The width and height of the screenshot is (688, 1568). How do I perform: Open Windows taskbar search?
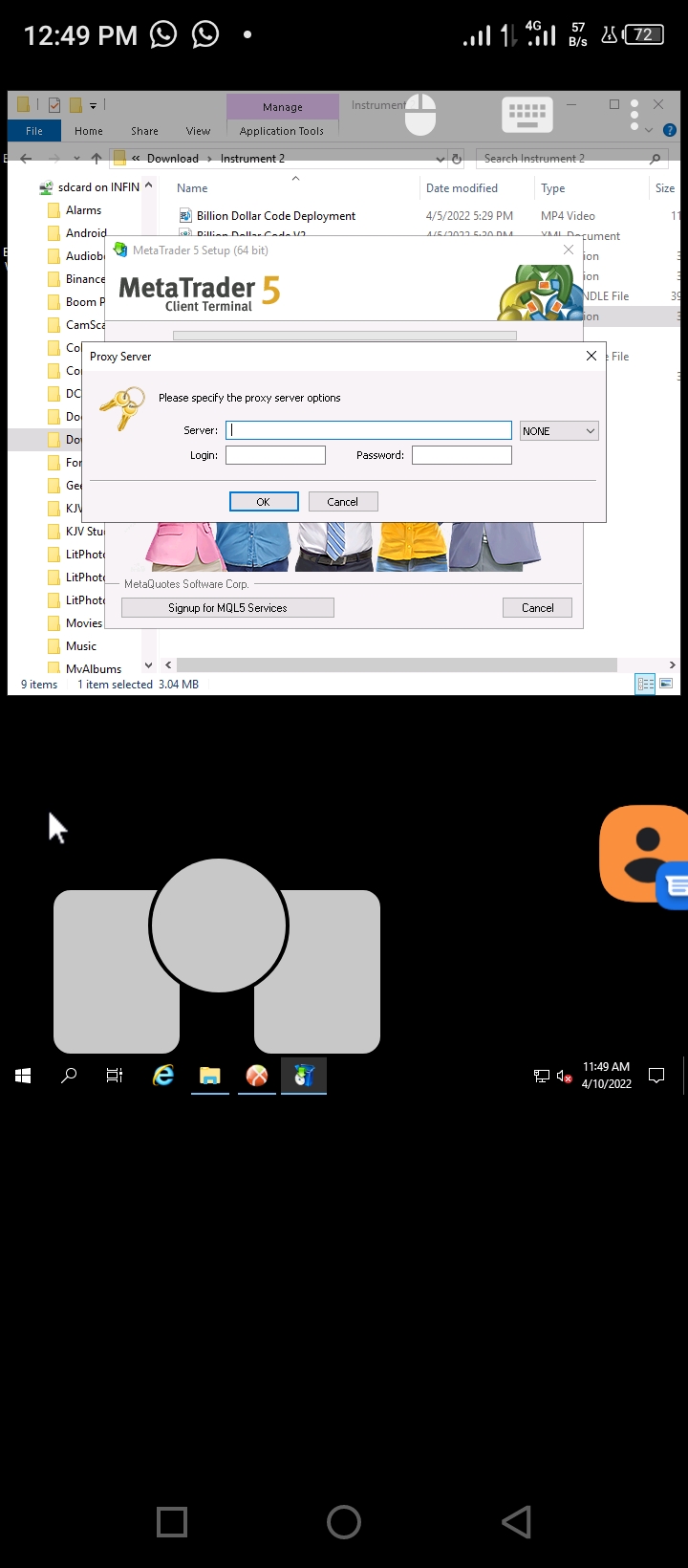[x=69, y=1076]
